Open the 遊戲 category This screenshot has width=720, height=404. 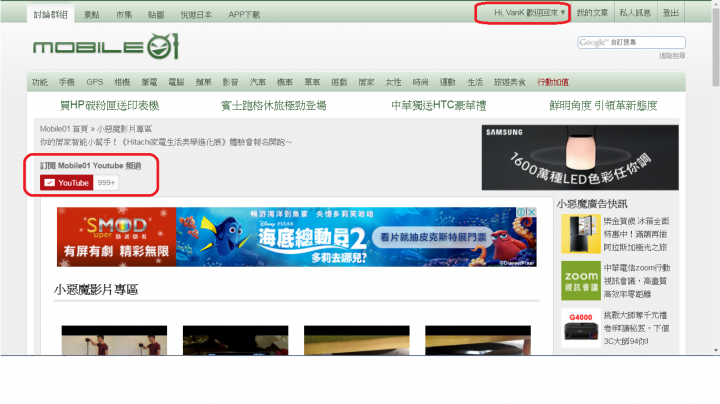coord(339,82)
